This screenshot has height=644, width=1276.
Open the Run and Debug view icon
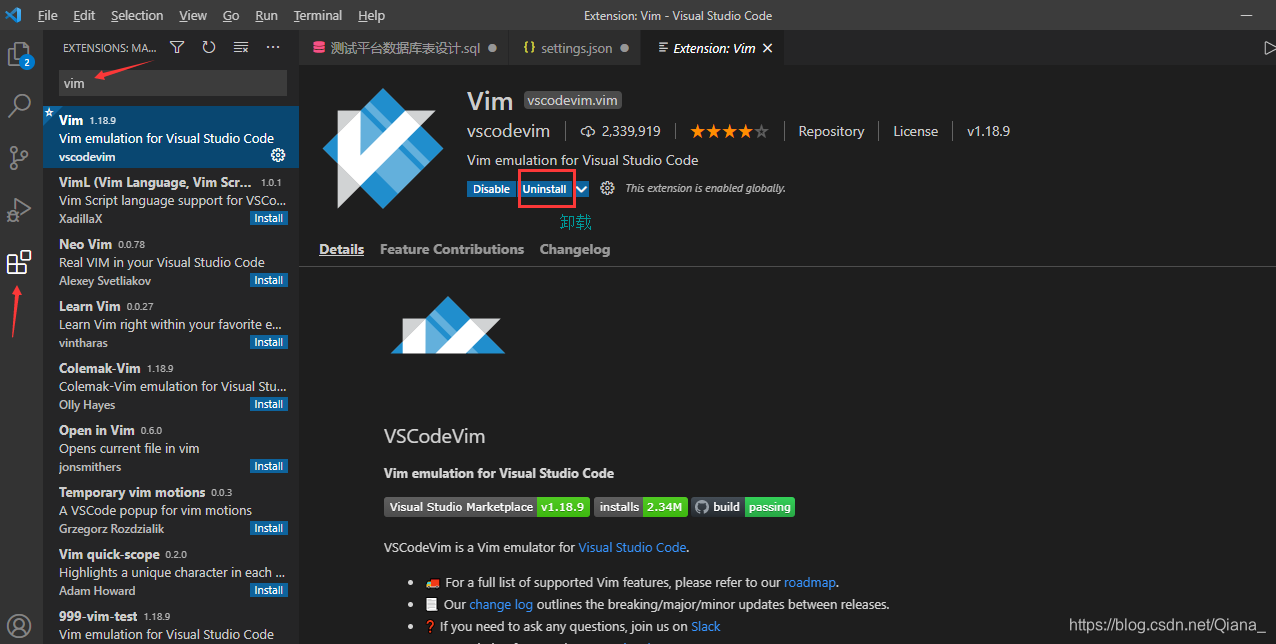20,210
